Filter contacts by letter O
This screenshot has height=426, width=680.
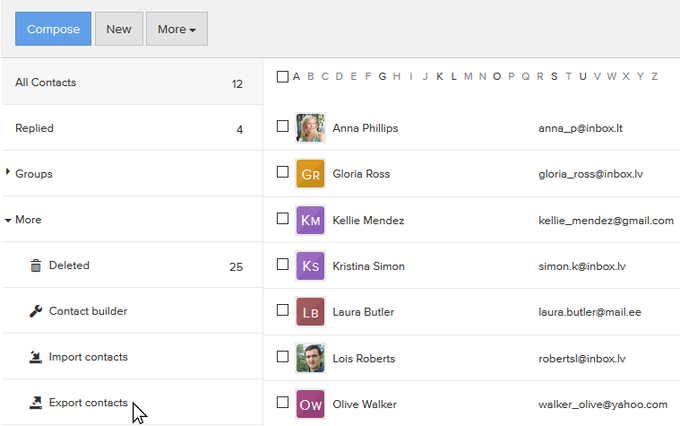497,77
